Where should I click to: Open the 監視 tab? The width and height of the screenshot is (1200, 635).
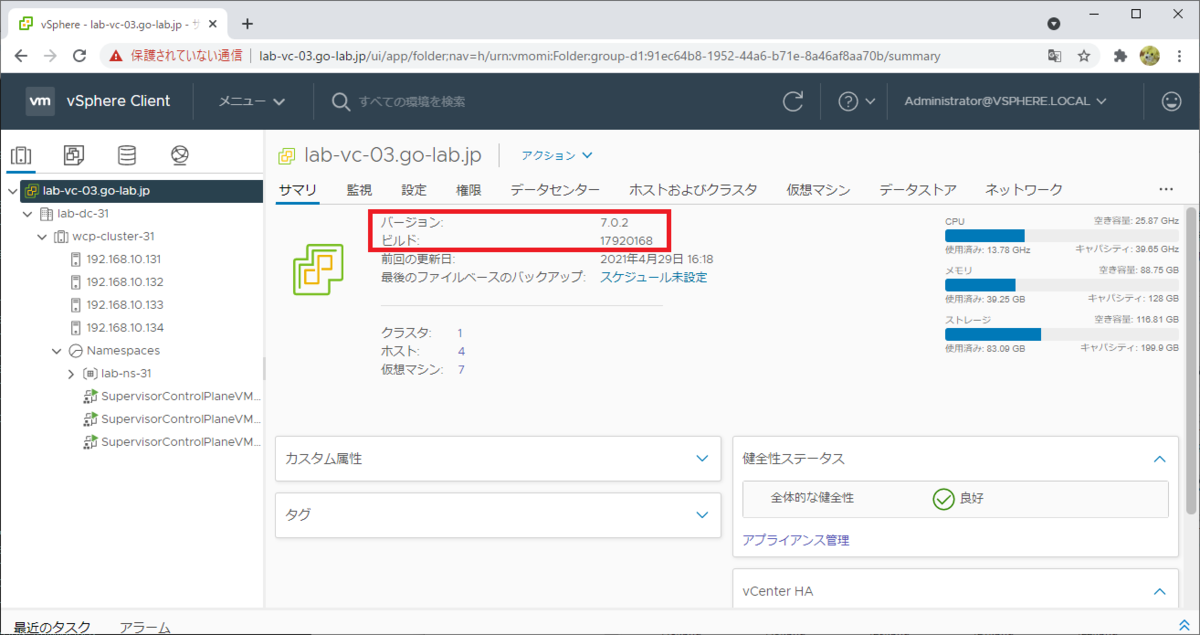click(x=358, y=189)
